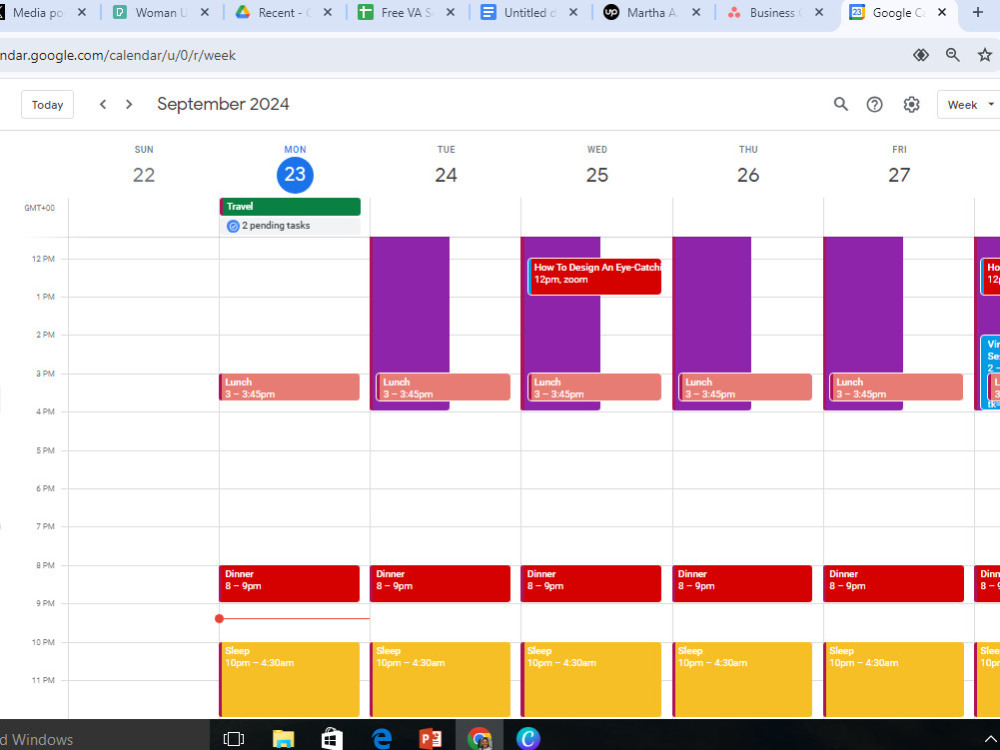Select Monday 23 date circle
This screenshot has height=750, width=1000.
click(x=295, y=175)
